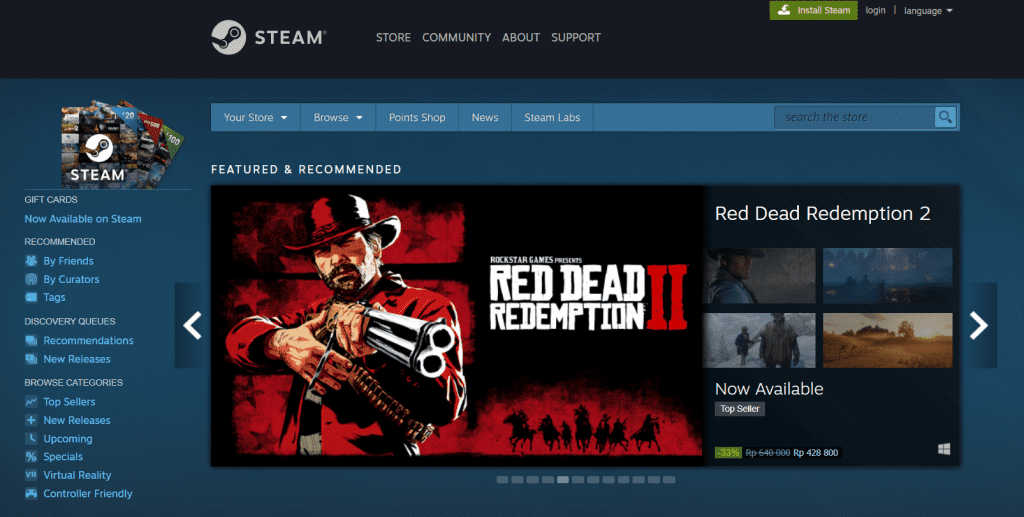Open the Steam gift cards image
This screenshot has height=517, width=1024.
(122, 144)
